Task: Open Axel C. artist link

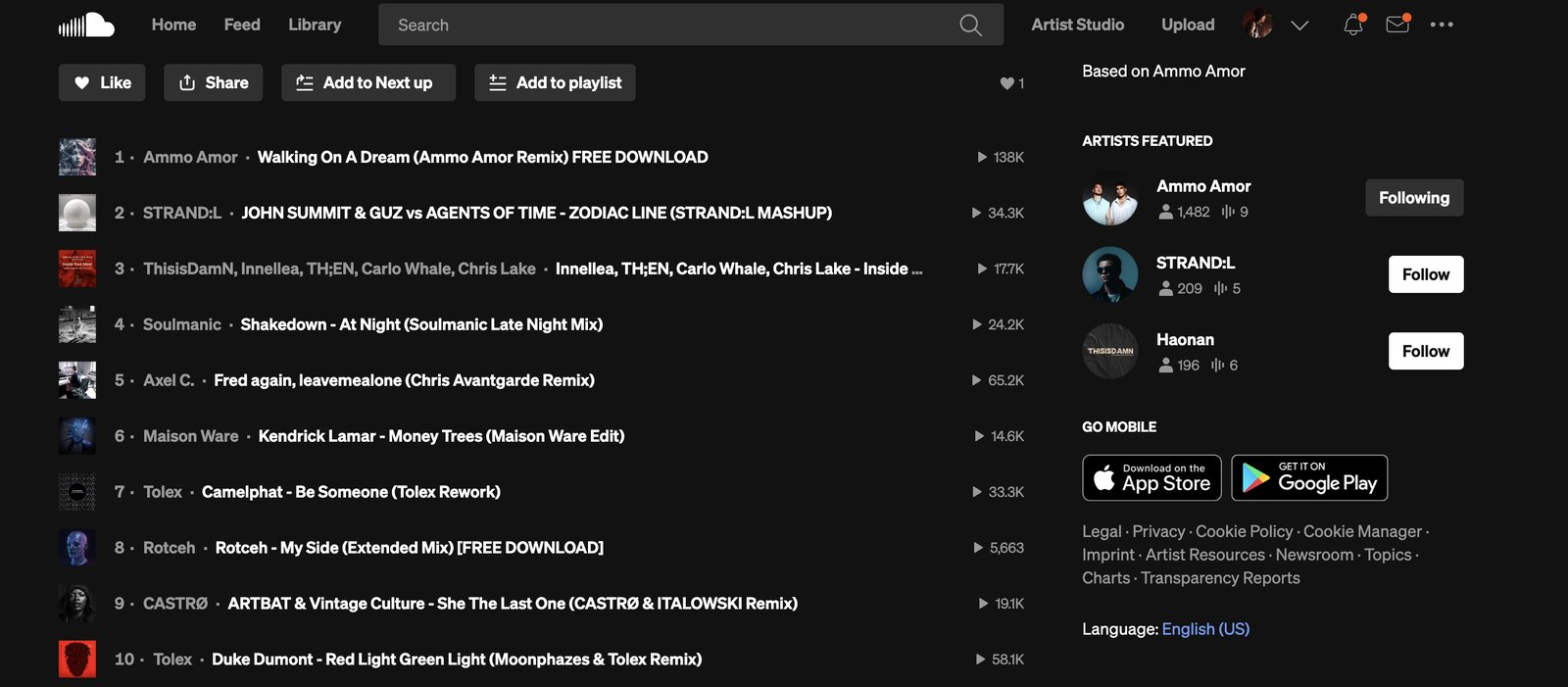Action: click(169, 380)
